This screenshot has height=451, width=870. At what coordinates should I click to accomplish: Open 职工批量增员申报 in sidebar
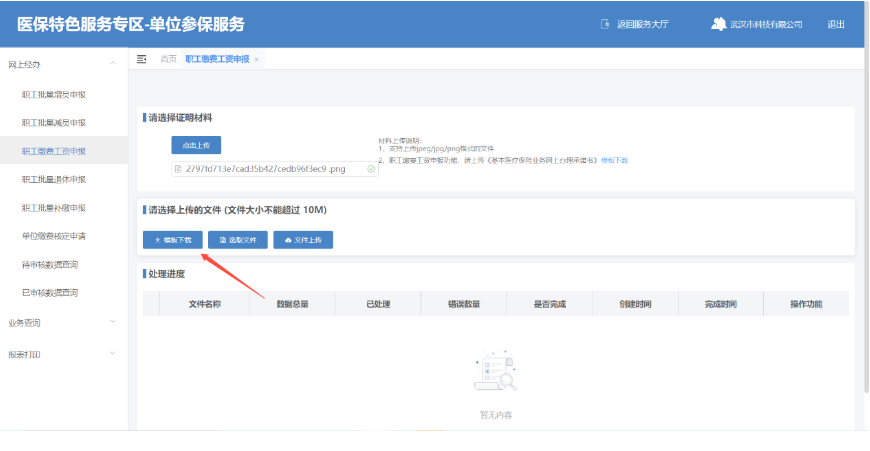(x=54, y=94)
